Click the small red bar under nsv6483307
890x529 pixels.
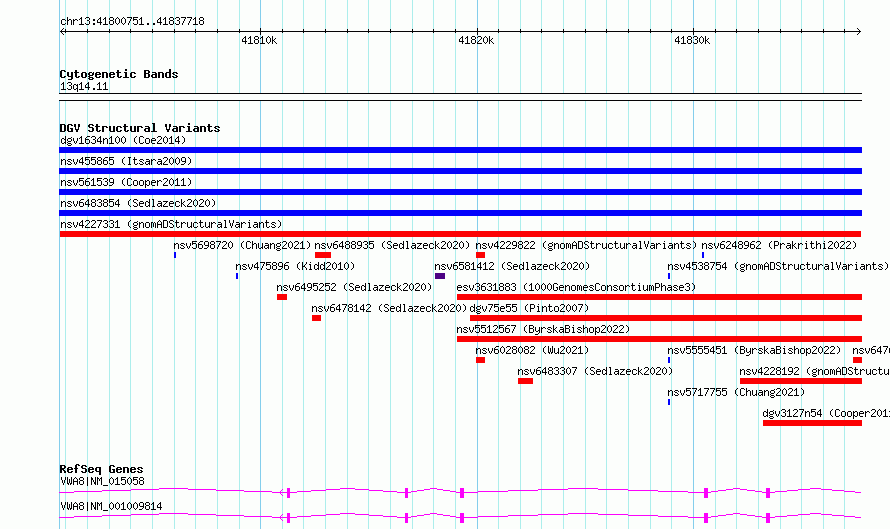tap(525, 381)
